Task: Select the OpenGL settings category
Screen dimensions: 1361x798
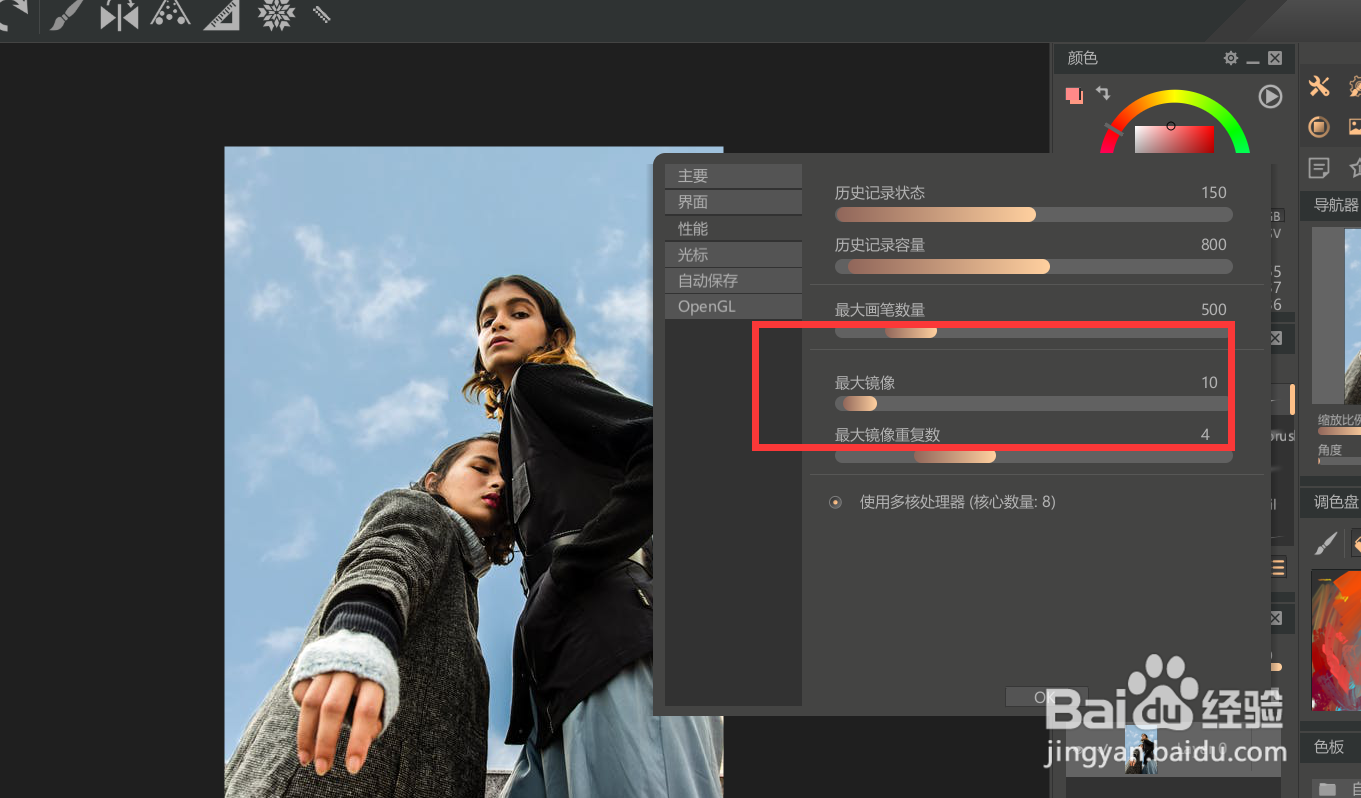Action: (x=733, y=306)
